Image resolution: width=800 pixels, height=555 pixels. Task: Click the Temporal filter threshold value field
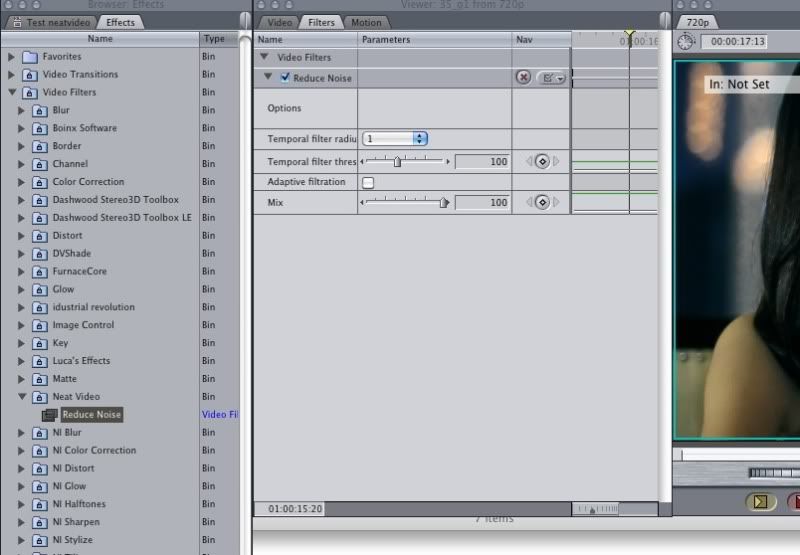click(483, 161)
